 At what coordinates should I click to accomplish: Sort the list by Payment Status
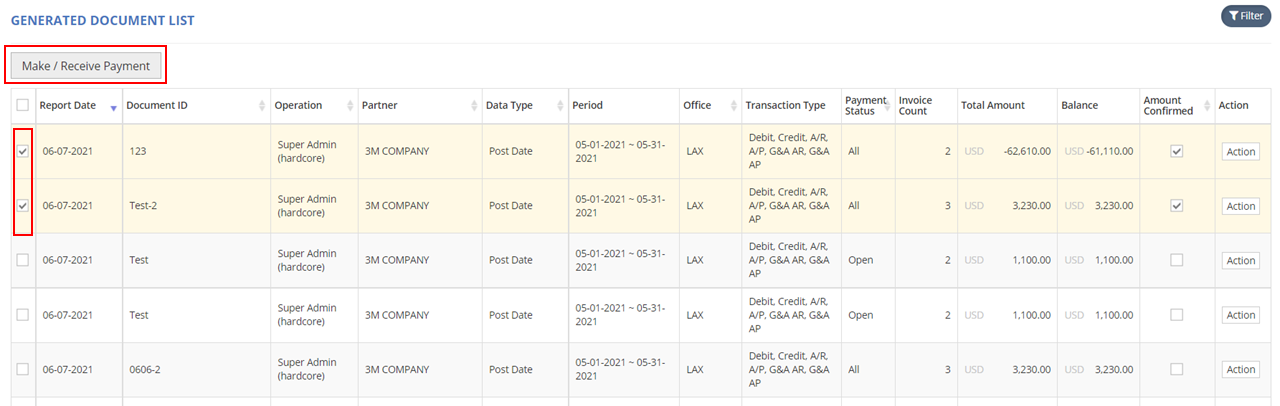(x=865, y=105)
